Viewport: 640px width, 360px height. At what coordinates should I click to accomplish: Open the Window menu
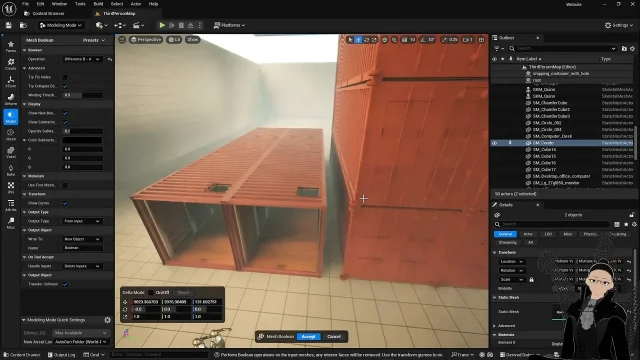[x=59, y=4]
